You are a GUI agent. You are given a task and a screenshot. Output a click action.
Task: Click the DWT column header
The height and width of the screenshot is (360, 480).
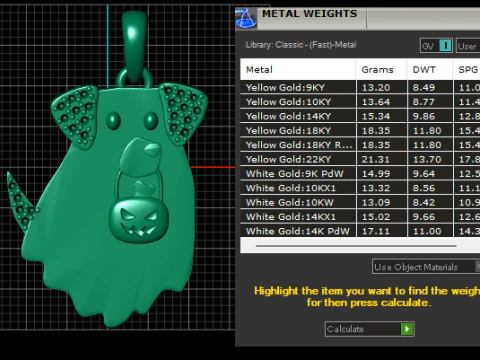(x=430, y=69)
